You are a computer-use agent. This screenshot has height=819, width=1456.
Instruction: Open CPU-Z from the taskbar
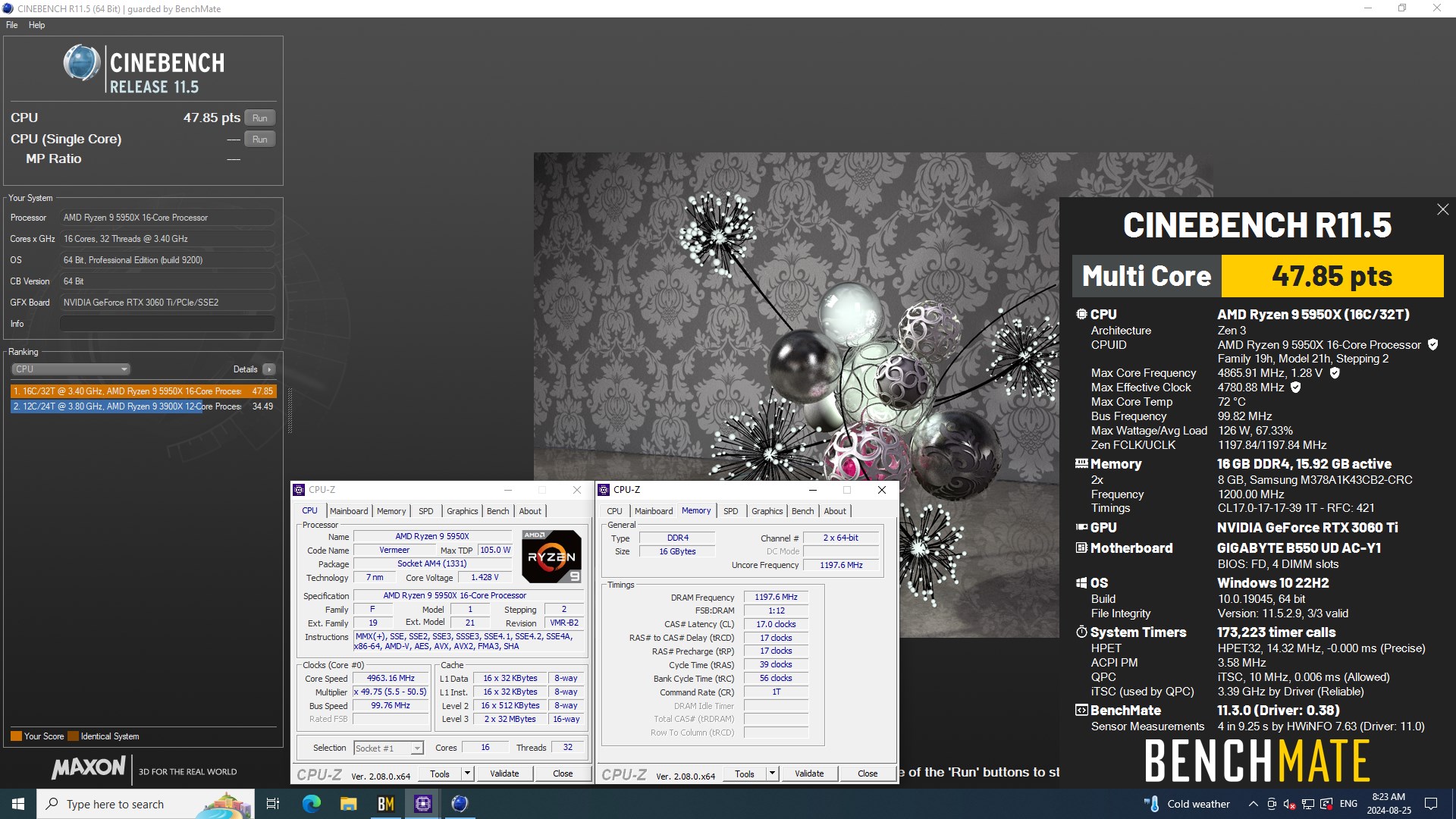pyautogui.click(x=422, y=804)
